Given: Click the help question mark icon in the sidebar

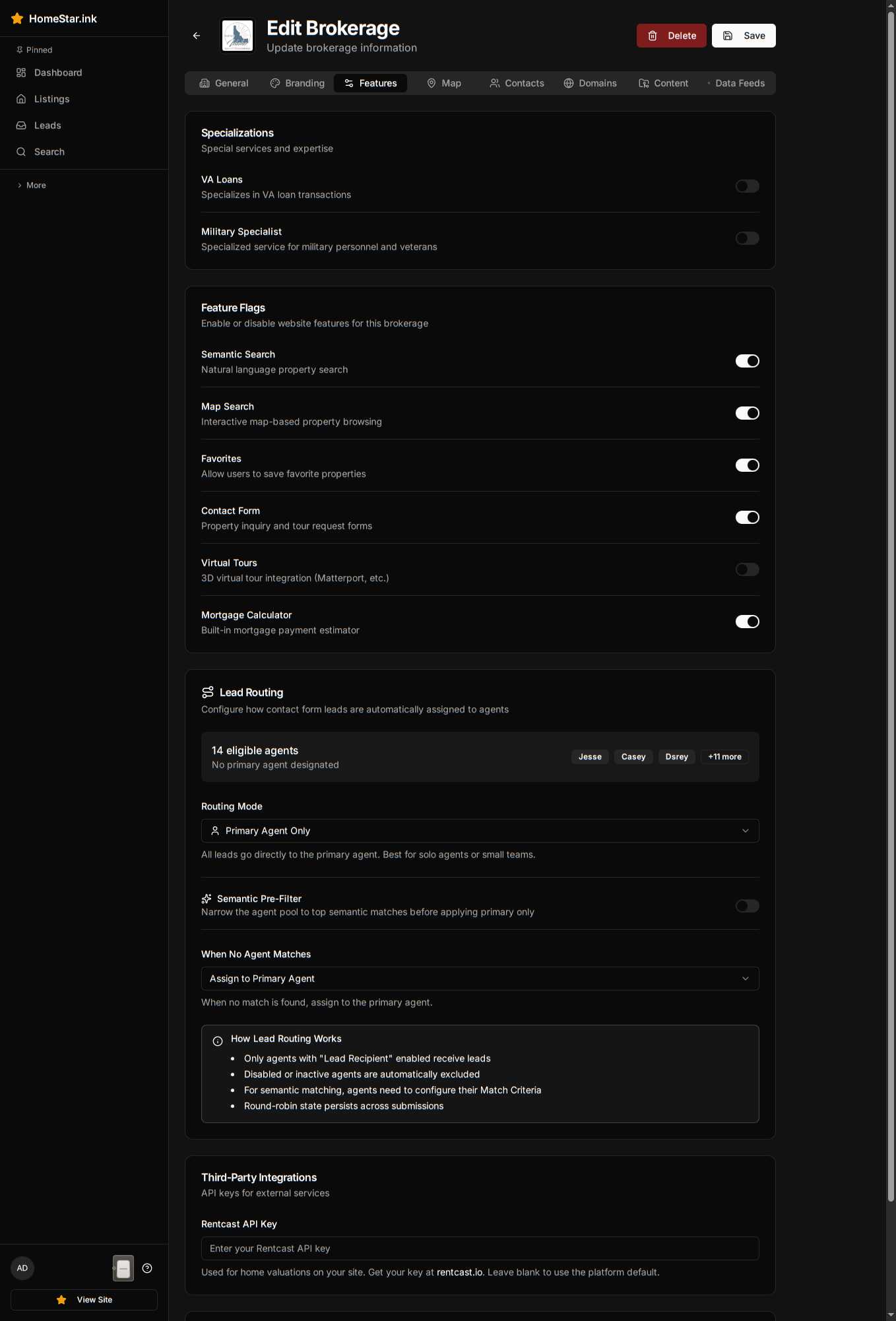Looking at the screenshot, I should tap(147, 1268).
